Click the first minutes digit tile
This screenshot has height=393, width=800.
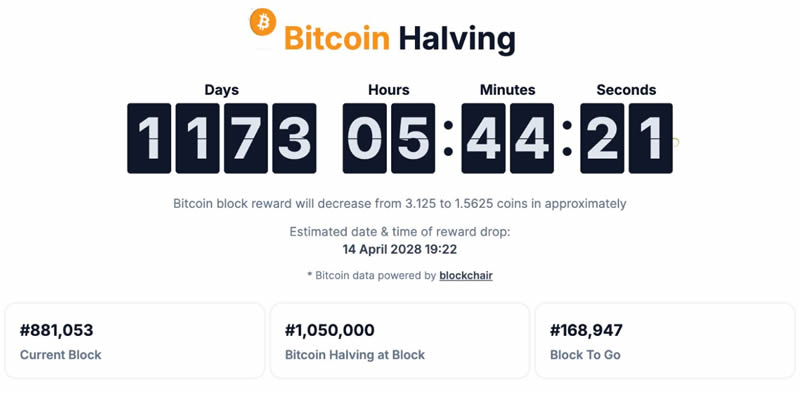point(483,138)
